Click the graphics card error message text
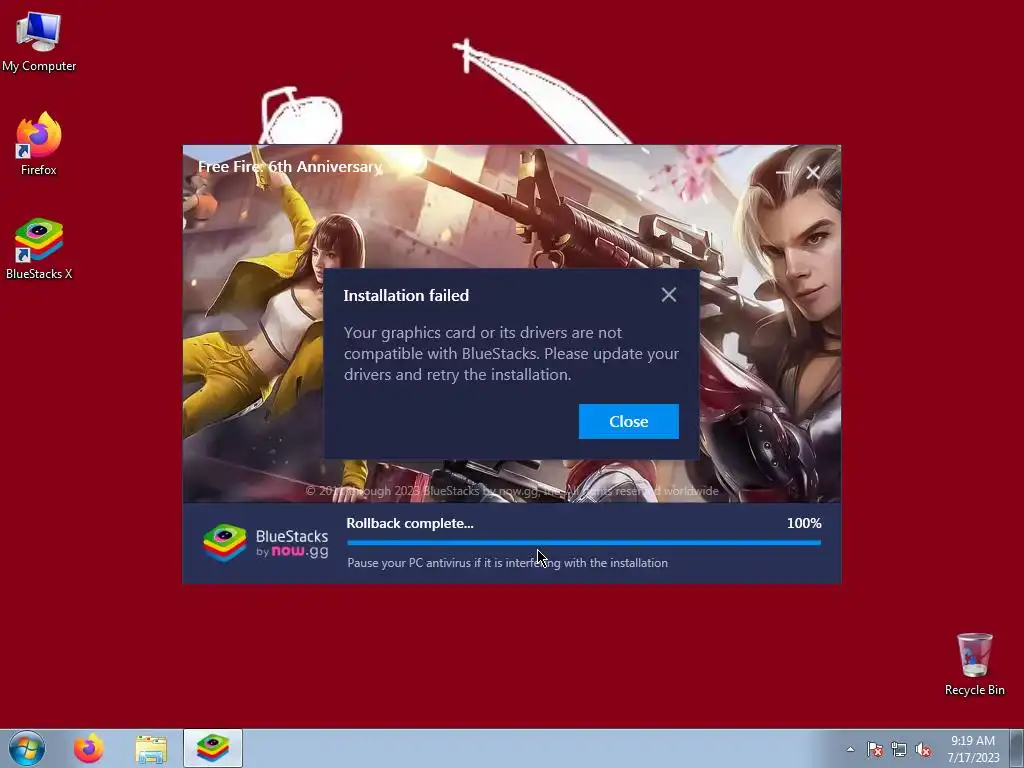Image resolution: width=1024 pixels, height=768 pixels. click(x=511, y=353)
